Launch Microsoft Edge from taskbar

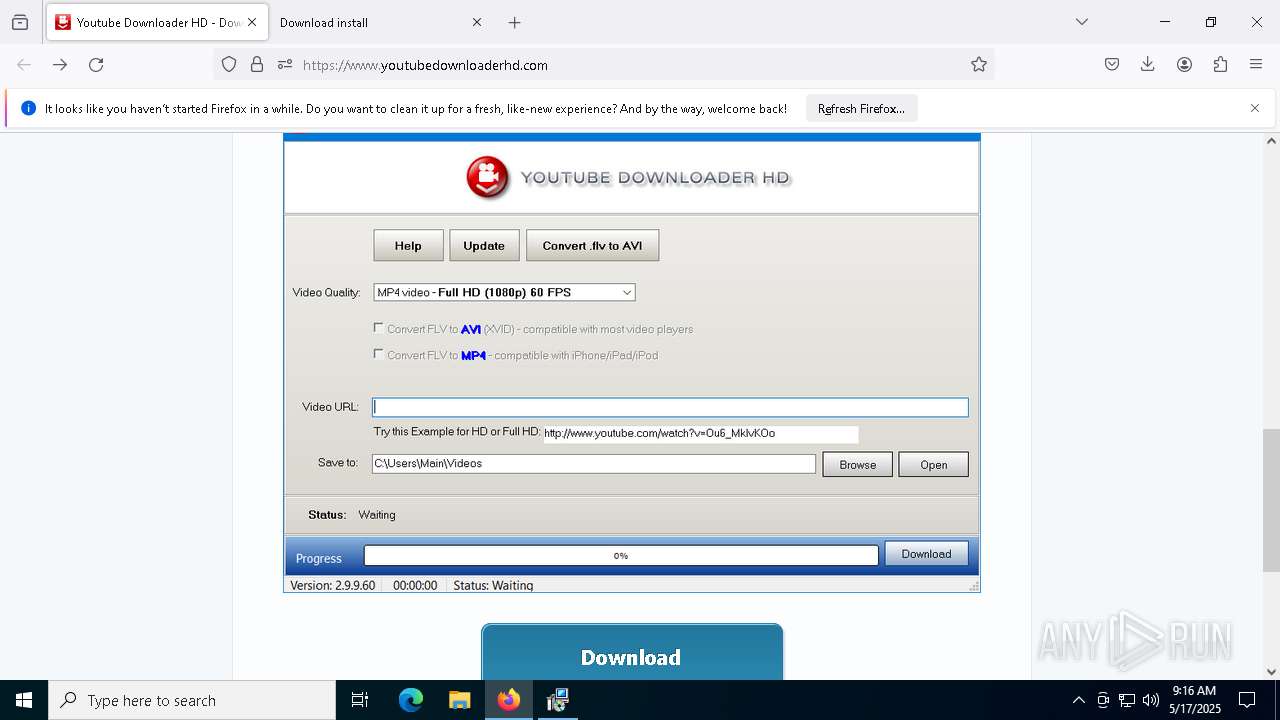point(411,700)
